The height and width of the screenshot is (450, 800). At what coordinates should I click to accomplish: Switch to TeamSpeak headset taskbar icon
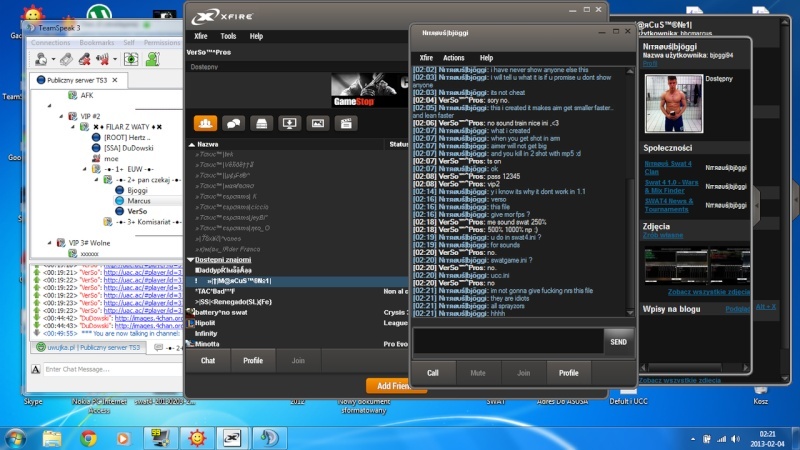[x=269, y=438]
